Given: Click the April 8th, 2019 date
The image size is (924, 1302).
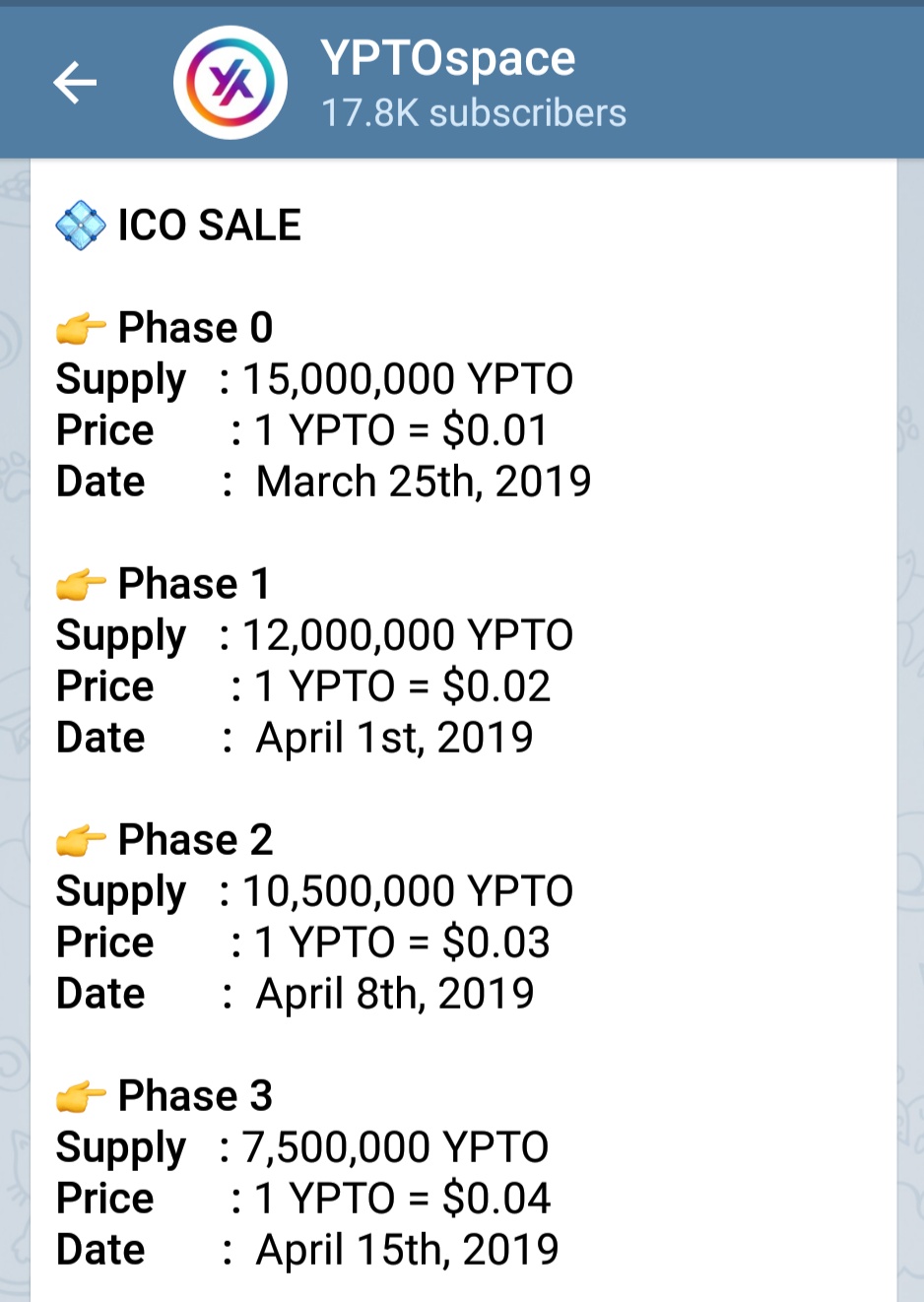Looking at the screenshot, I should click(395, 994).
